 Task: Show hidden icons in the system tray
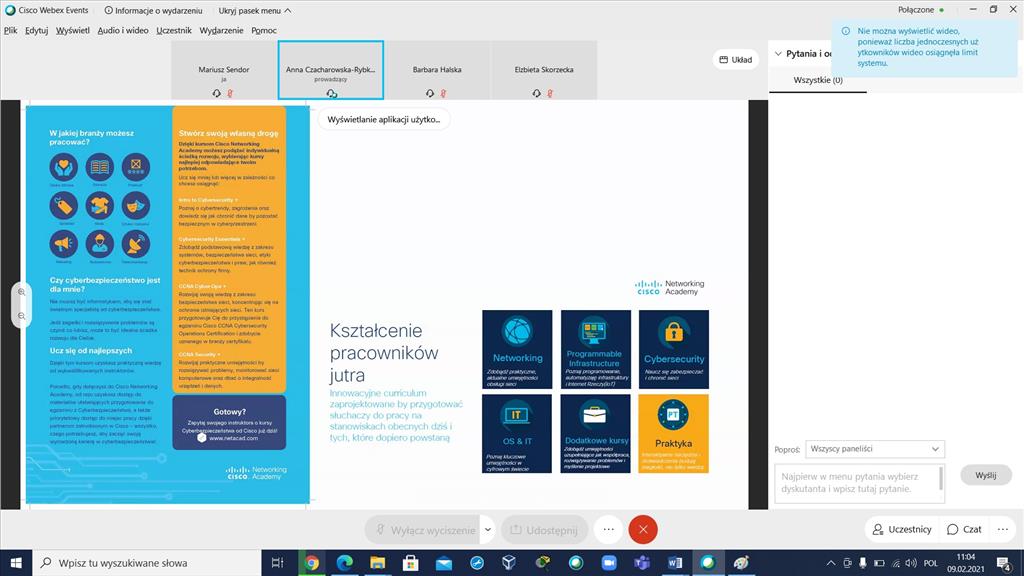pyautogui.click(x=831, y=563)
